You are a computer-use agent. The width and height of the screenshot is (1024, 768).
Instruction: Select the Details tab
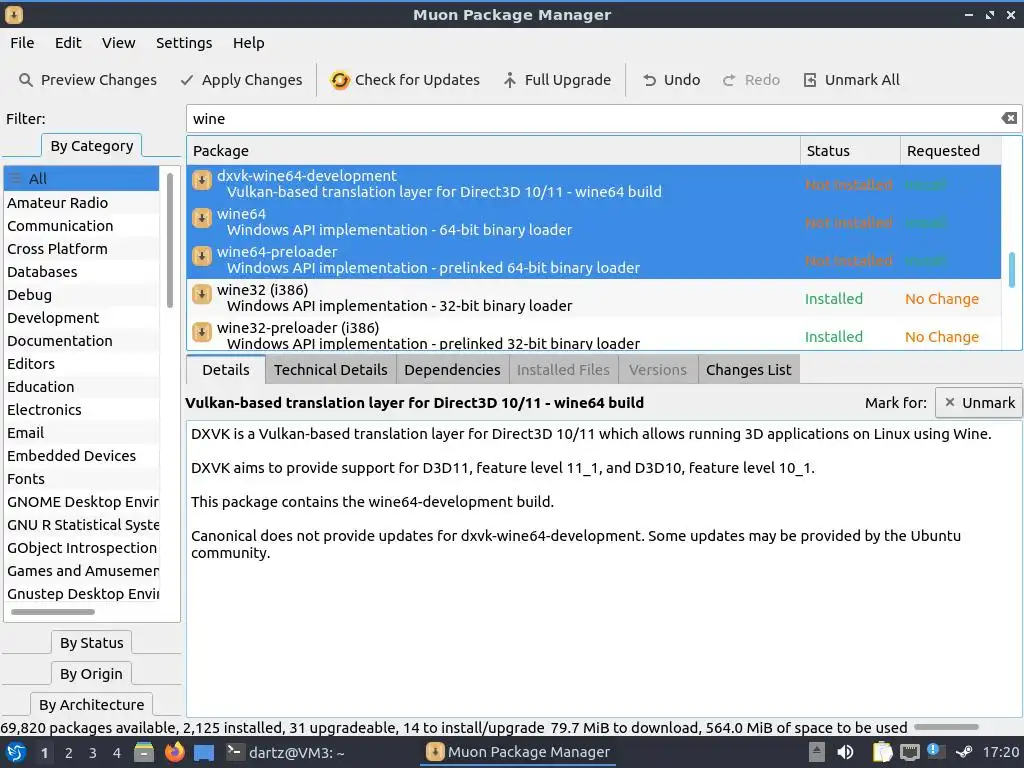click(x=226, y=370)
